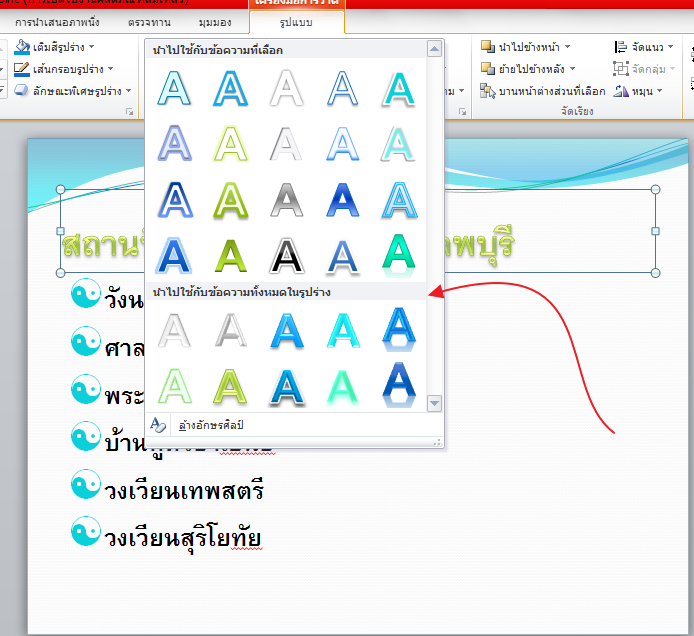Expand the จัดกลุ่ม group dropdown arrow

point(672,69)
